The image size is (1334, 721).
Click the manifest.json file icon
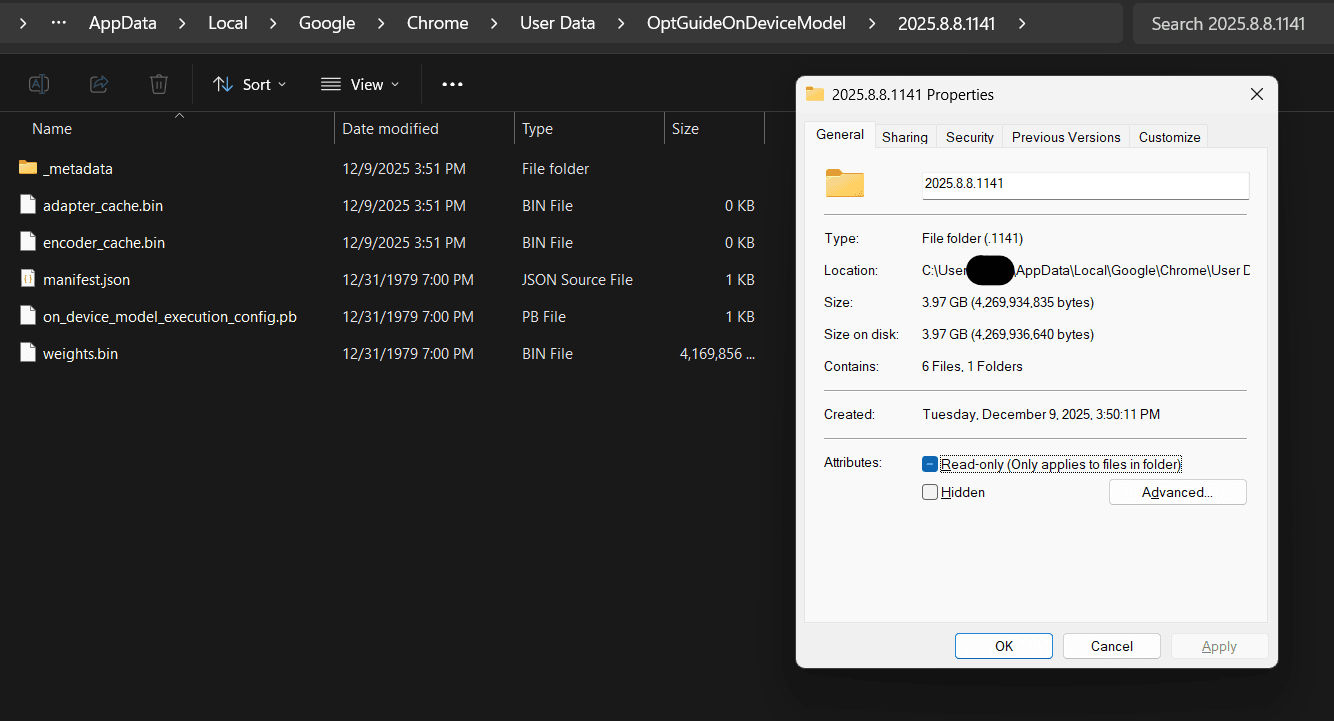tap(28, 279)
